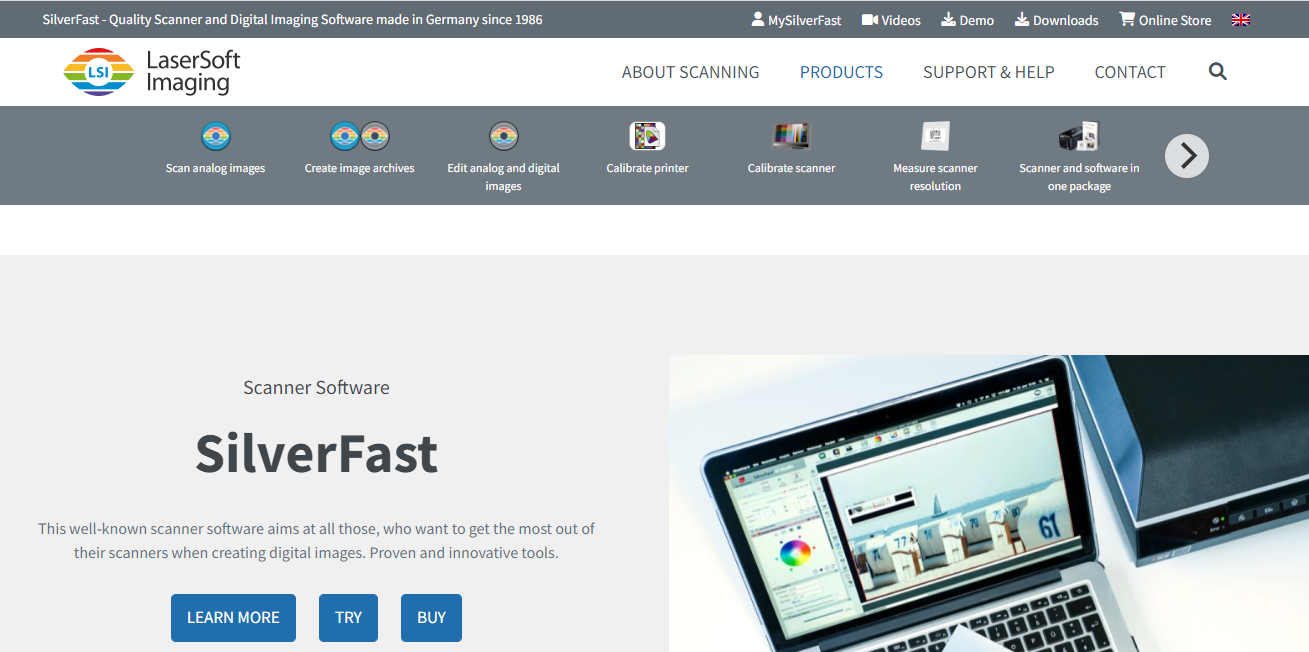
Task: Click the TRY button
Action: click(348, 618)
